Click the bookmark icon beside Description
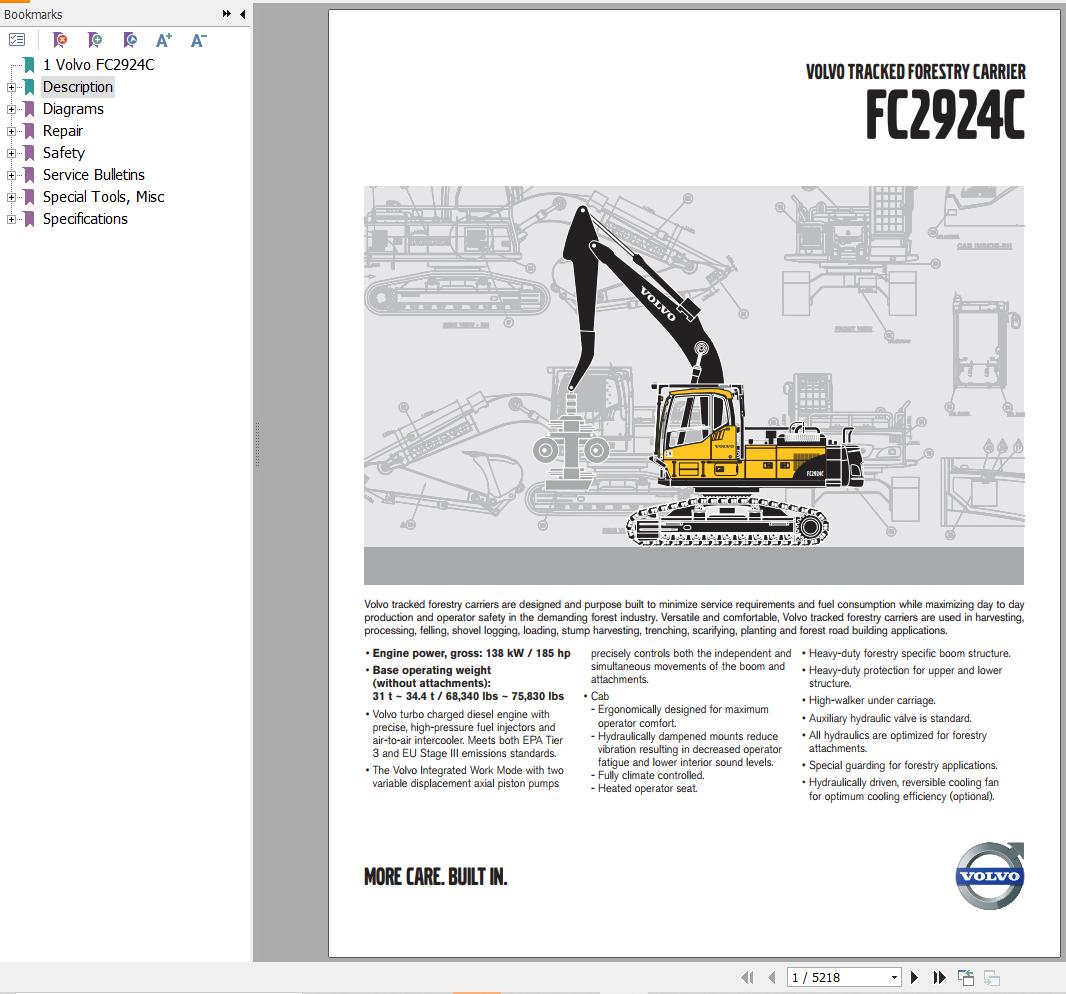This screenshot has width=1066, height=994. 29,87
